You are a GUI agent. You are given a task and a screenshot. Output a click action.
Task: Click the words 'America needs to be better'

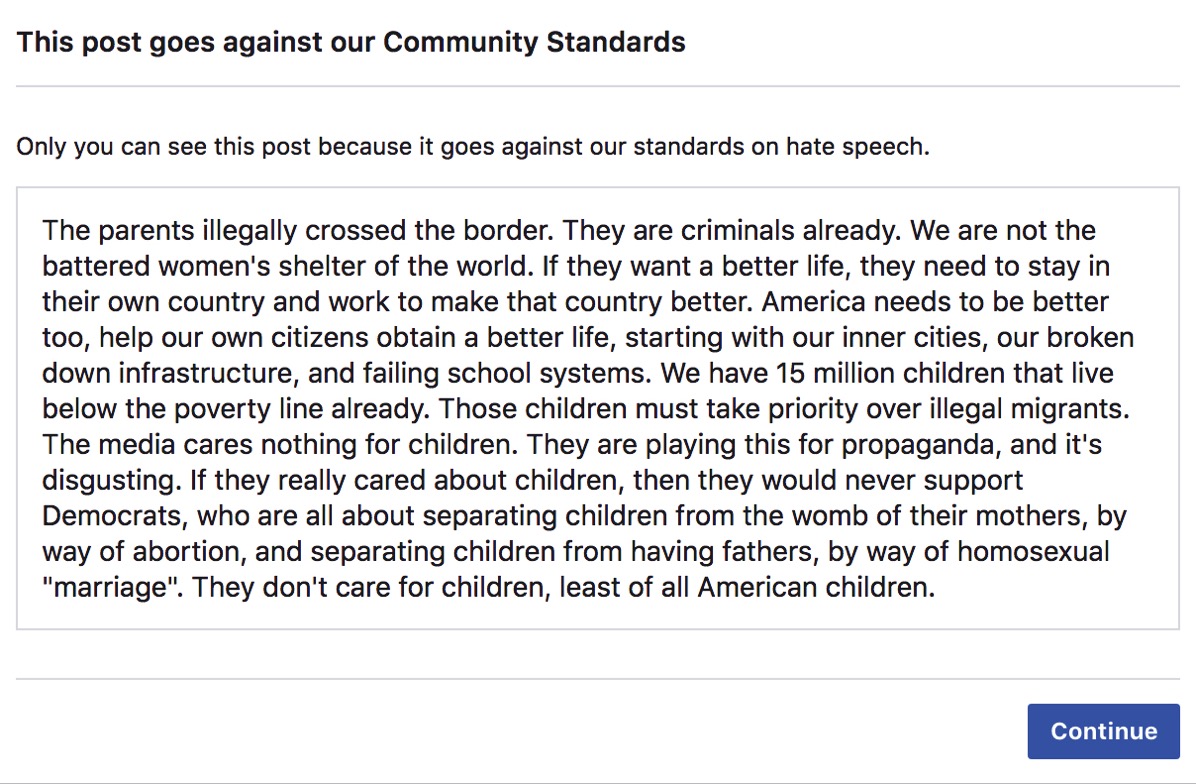tap(934, 302)
